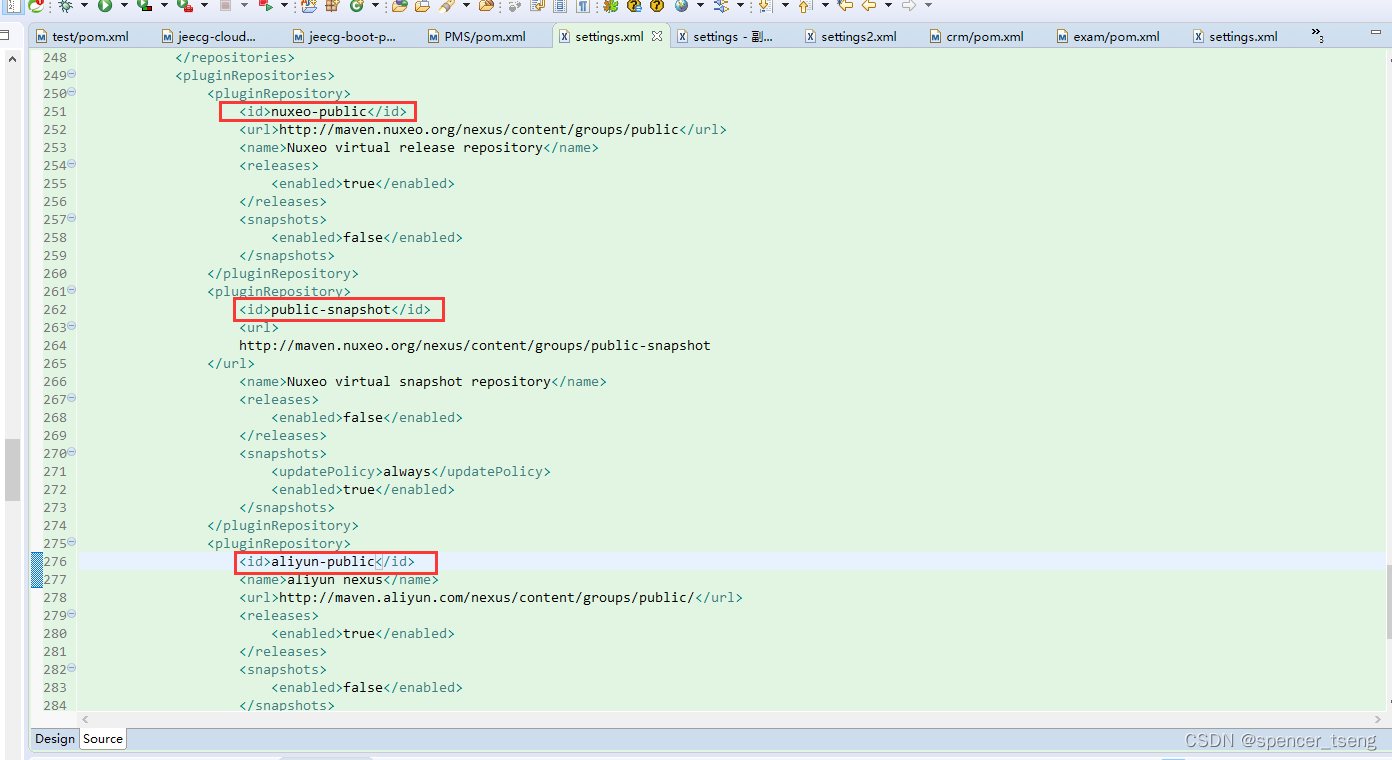Collapse pluginRepositories fold at line 249
Image resolution: width=1392 pixels, height=760 pixels.
click(x=72, y=75)
